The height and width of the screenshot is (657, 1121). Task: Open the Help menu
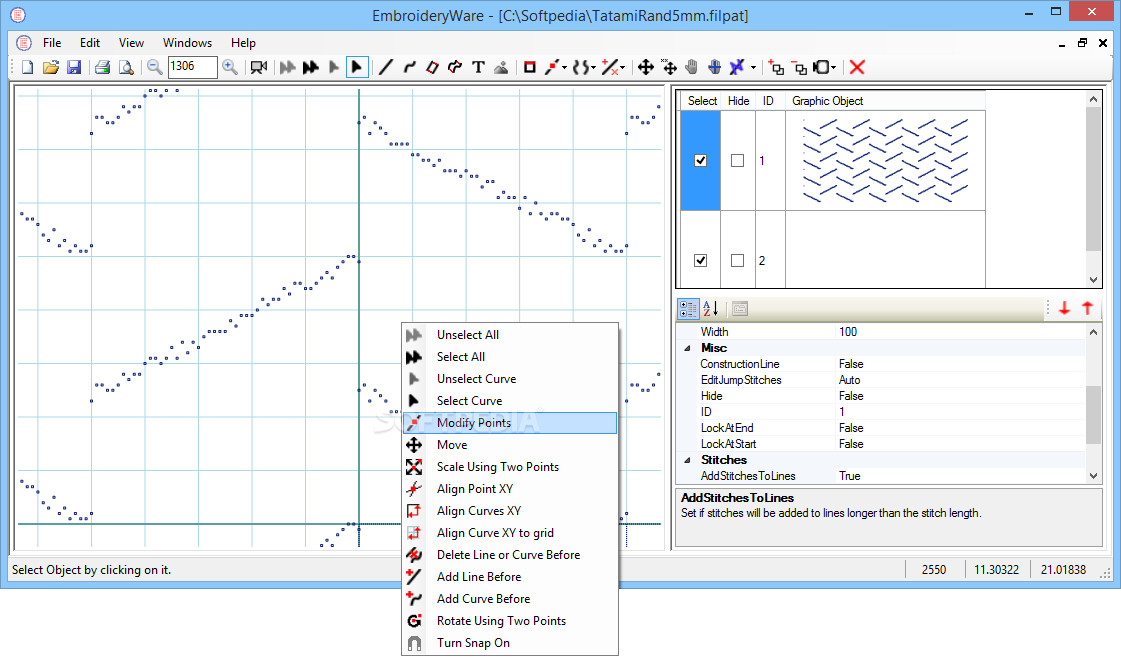point(243,43)
